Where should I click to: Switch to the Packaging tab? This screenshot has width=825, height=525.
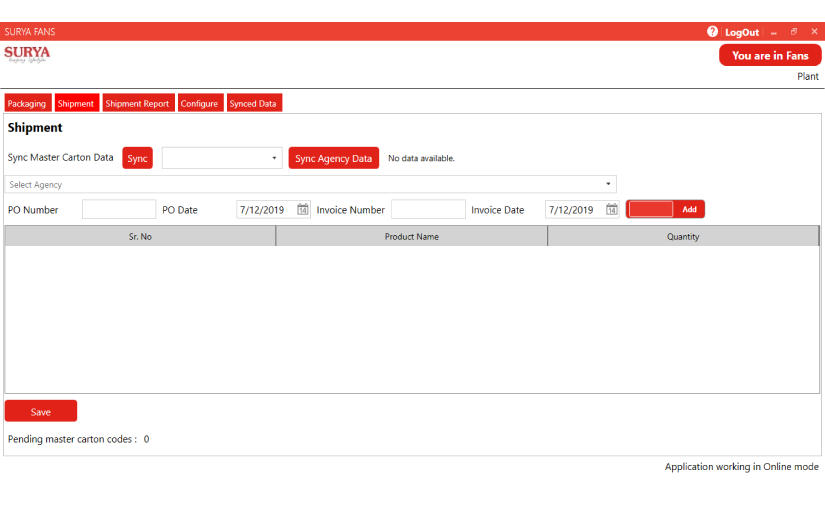28,103
